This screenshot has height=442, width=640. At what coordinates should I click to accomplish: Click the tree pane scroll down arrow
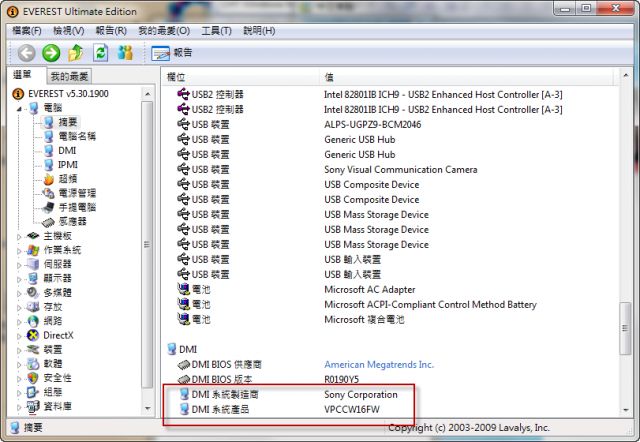[148, 408]
